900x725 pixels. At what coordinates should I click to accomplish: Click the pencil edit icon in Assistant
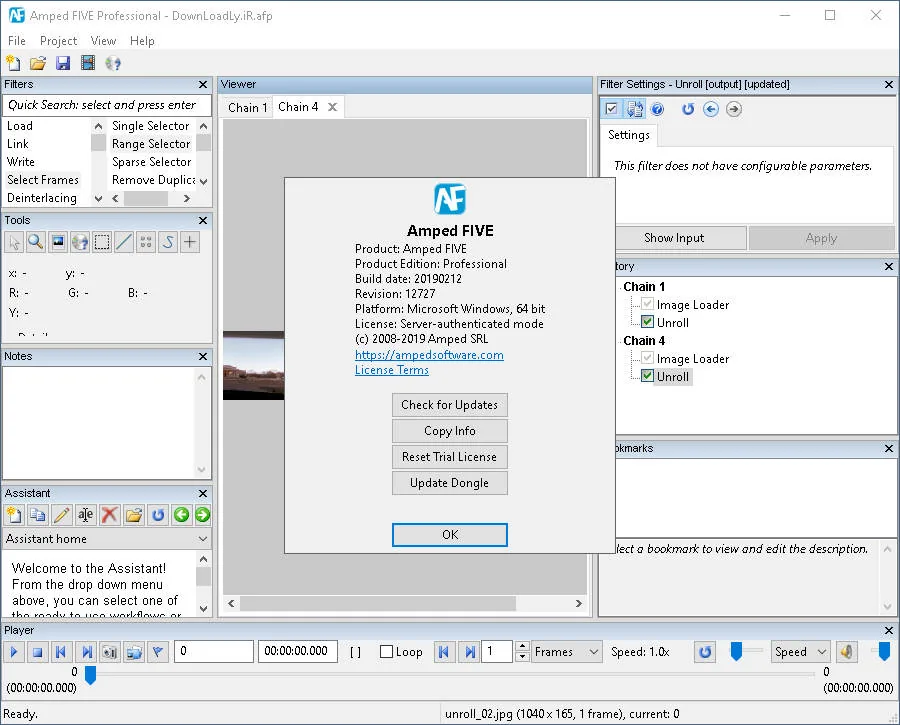[x=61, y=515]
